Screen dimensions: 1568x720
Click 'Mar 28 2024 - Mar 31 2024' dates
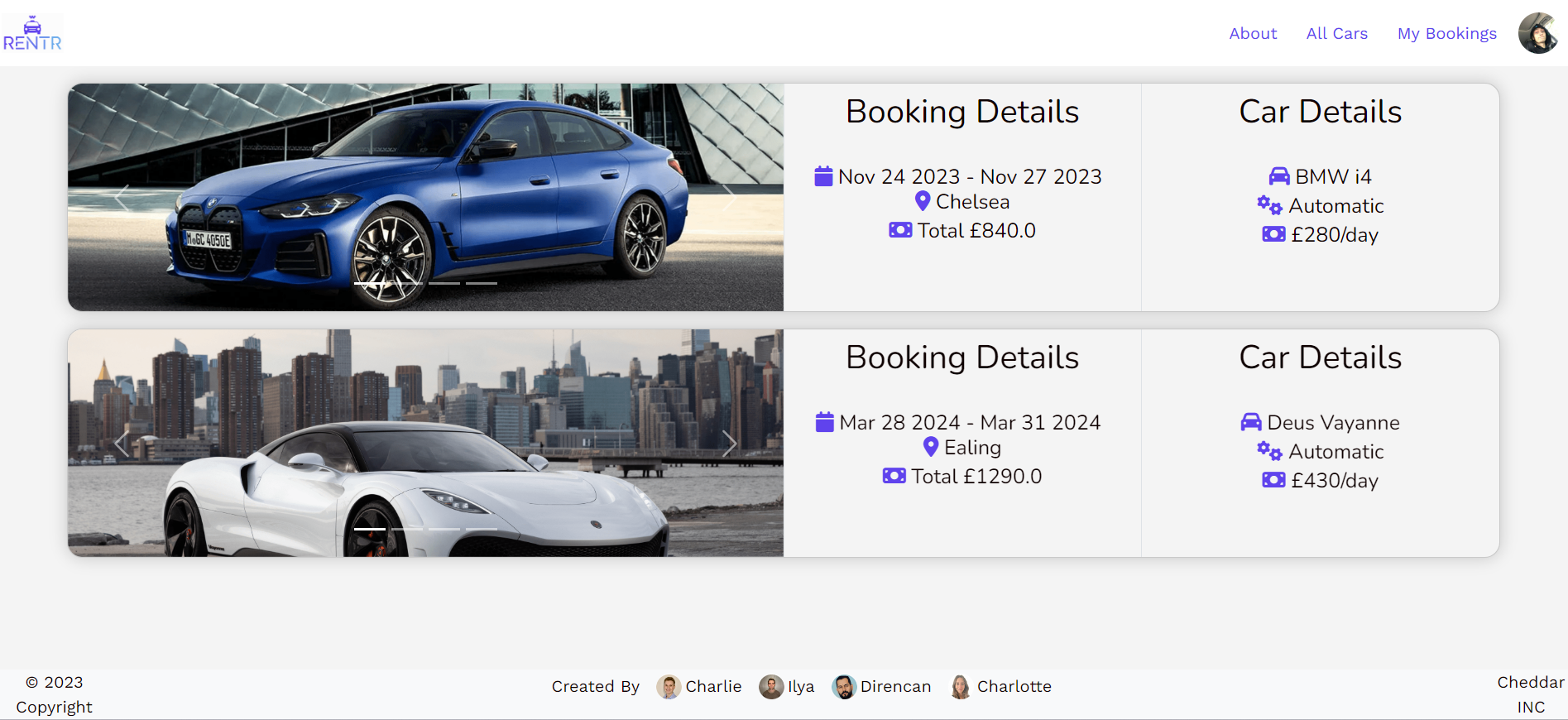click(x=970, y=422)
